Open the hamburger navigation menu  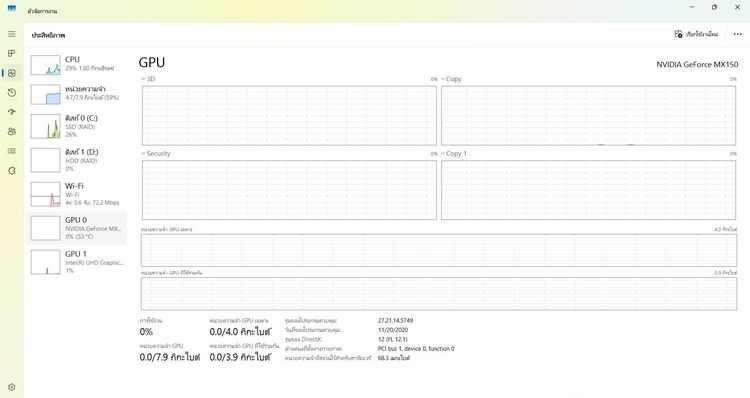pos(11,34)
